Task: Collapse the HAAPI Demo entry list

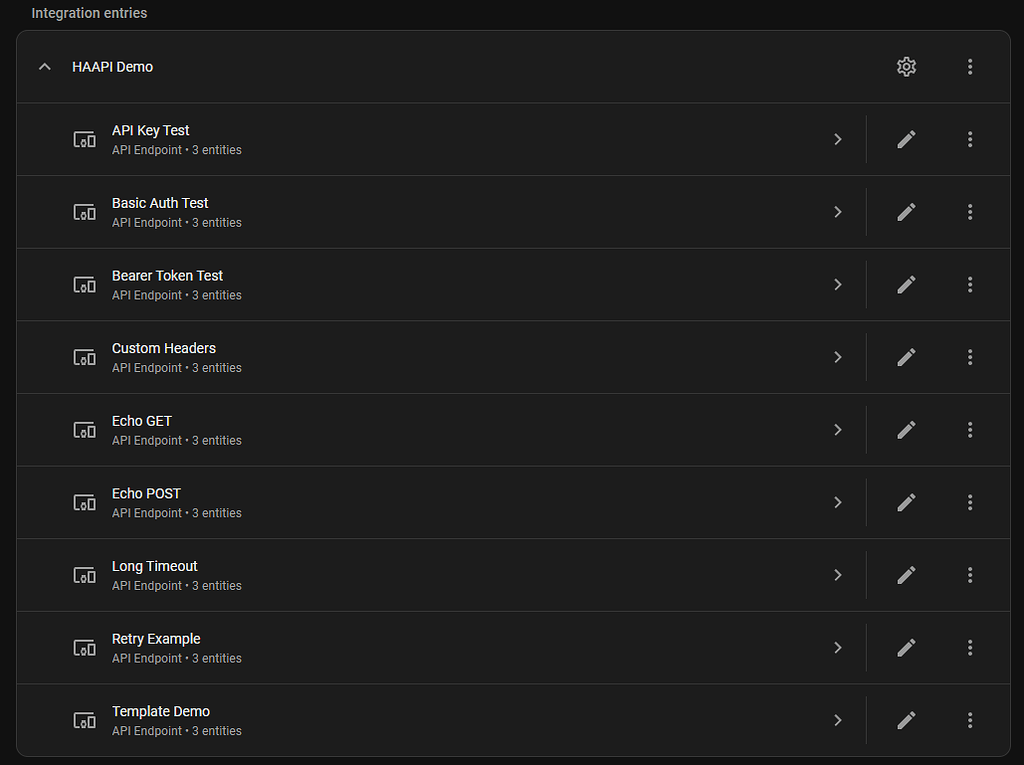Action: pos(44,67)
